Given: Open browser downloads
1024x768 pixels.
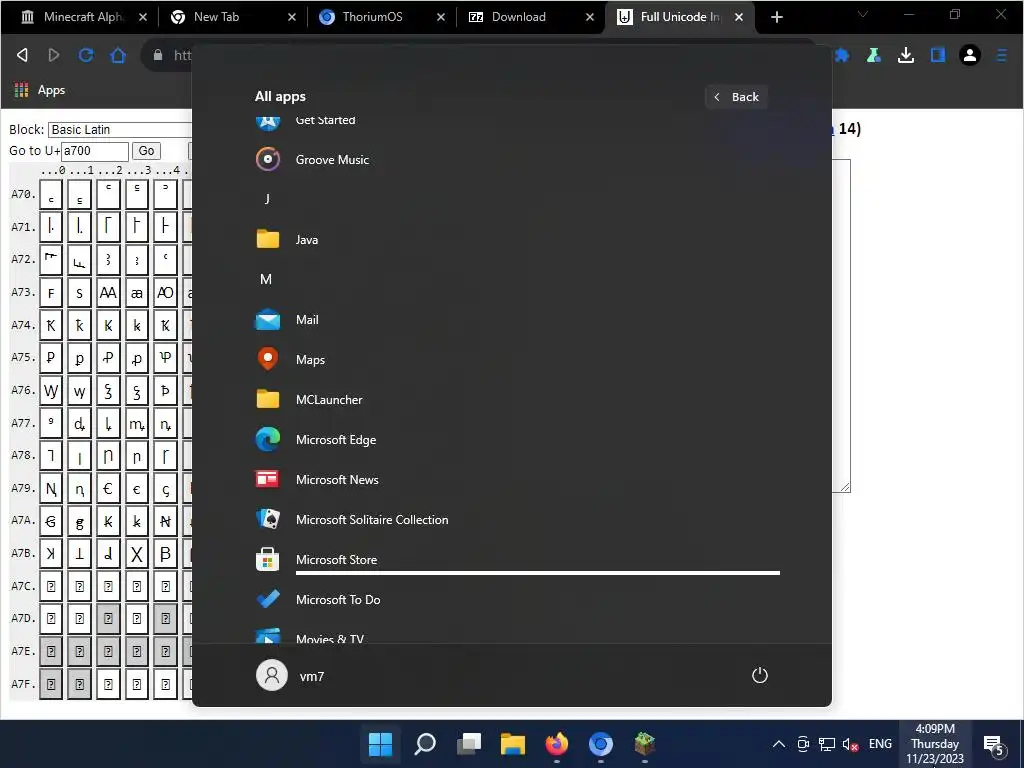Looking at the screenshot, I should (906, 56).
